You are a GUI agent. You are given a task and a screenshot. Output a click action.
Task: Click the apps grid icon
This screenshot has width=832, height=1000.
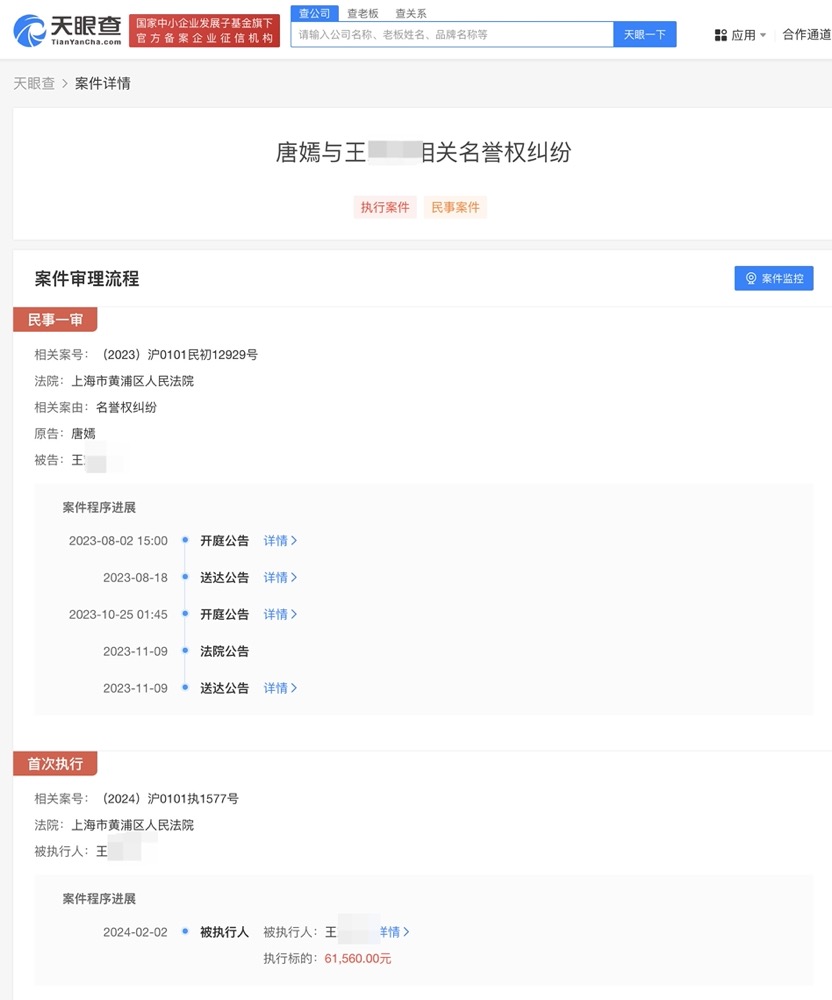[721, 35]
